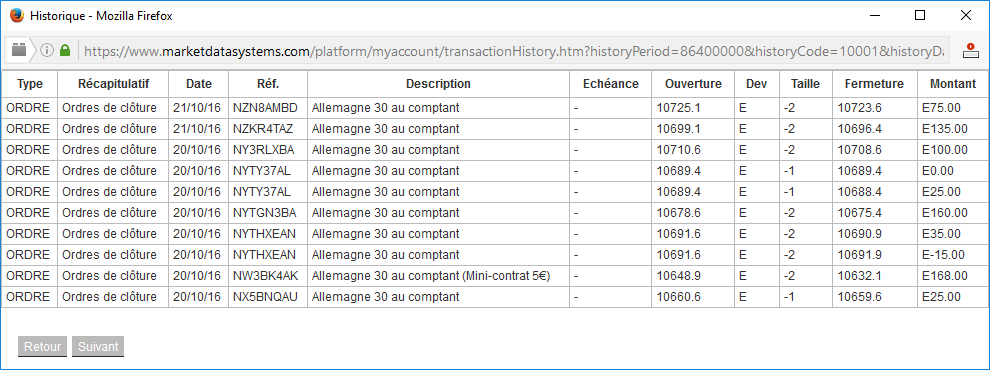Click the Suivant button
The width and height of the screenshot is (990, 370).
(98, 347)
